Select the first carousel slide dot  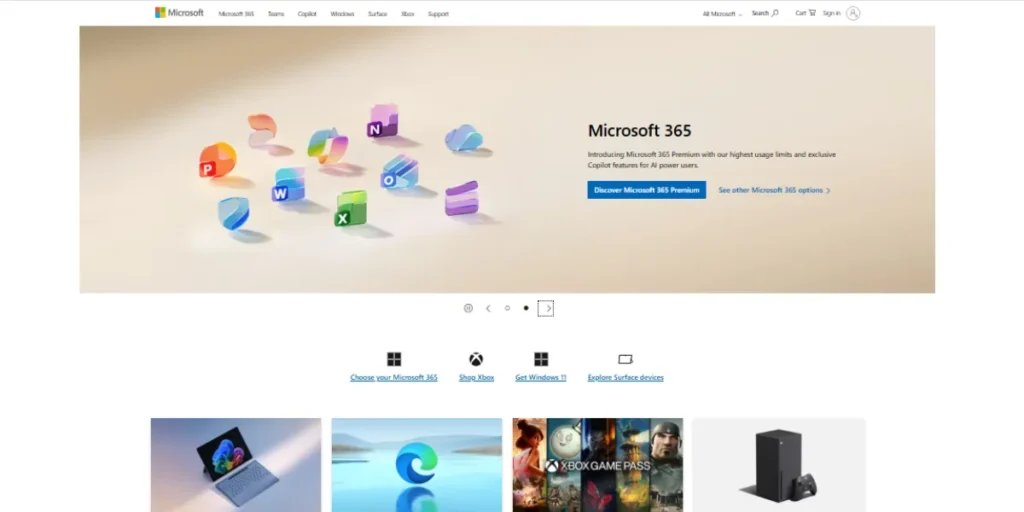coord(507,308)
